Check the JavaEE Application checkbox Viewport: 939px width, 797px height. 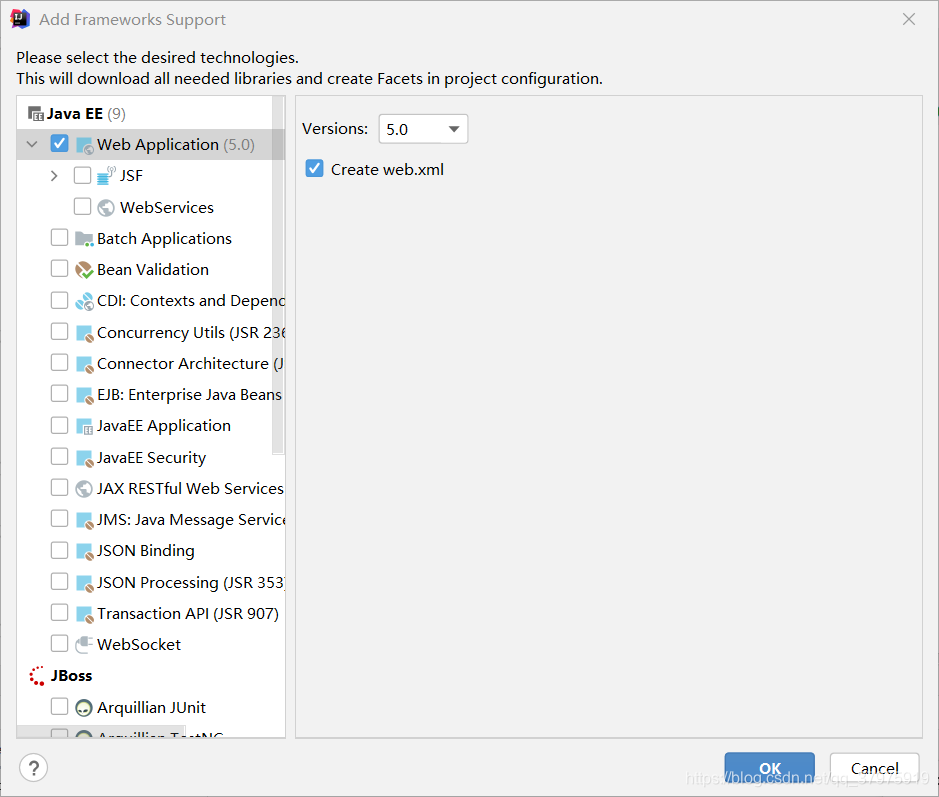(59, 425)
